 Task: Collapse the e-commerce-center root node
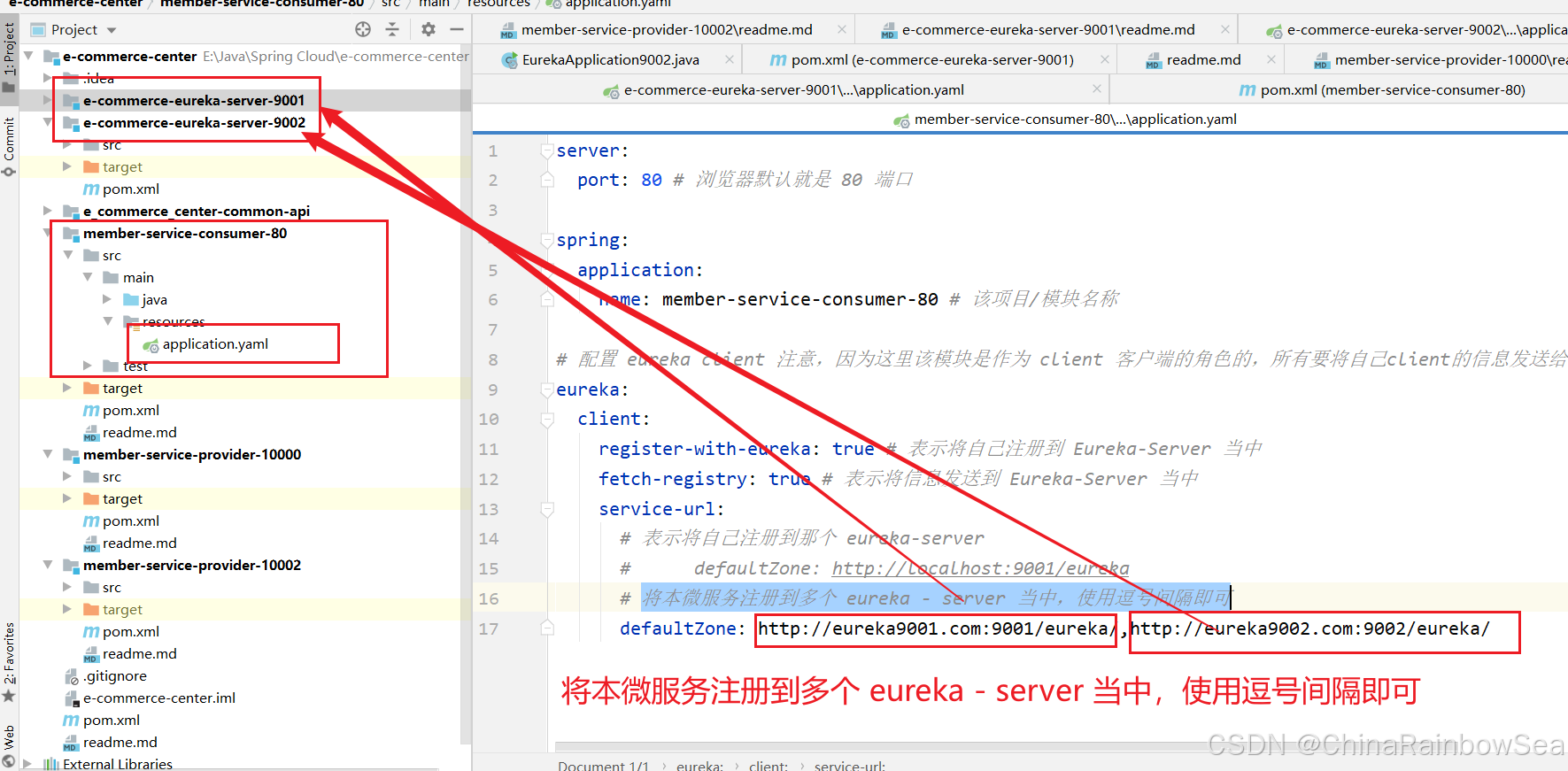28,56
